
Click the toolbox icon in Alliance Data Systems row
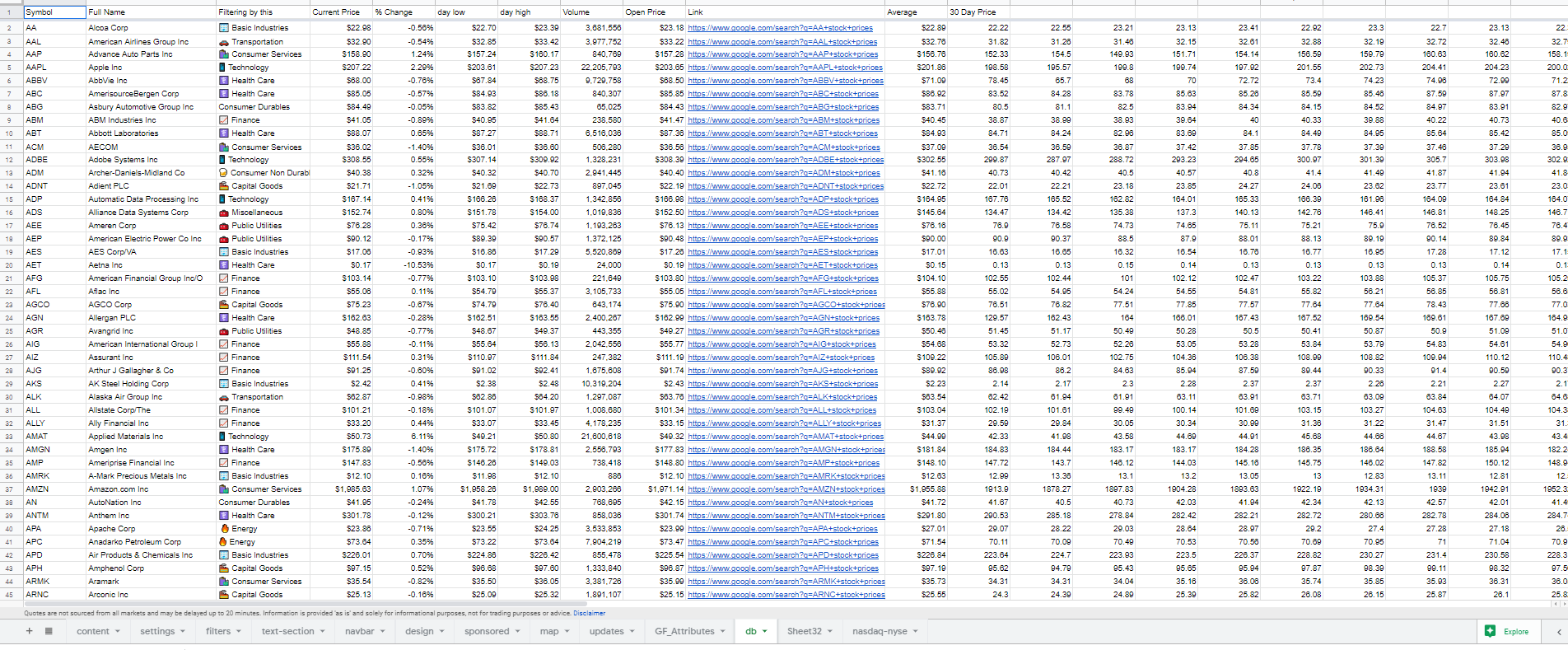[224, 213]
